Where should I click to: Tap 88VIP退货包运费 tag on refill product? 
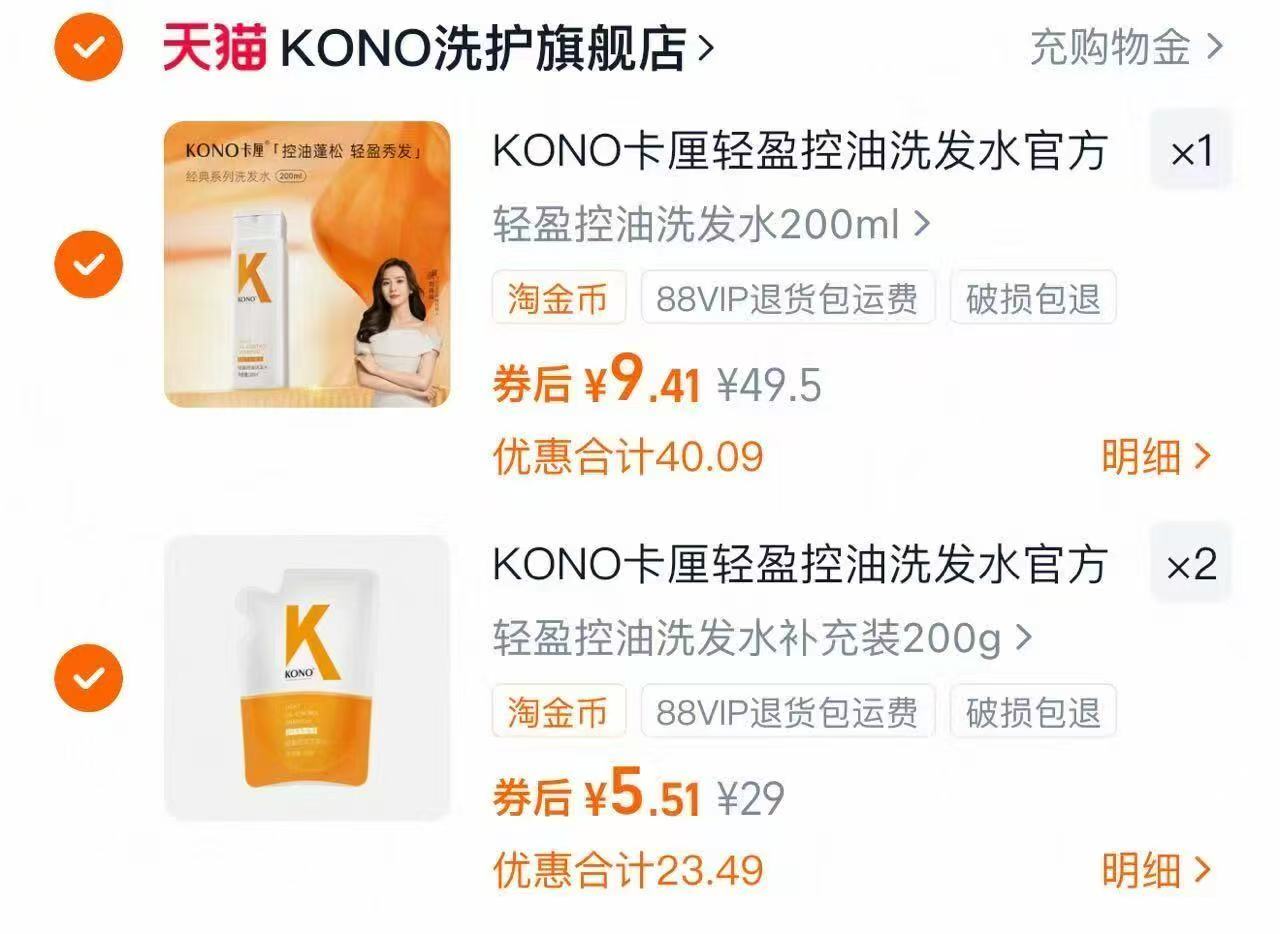(787, 711)
